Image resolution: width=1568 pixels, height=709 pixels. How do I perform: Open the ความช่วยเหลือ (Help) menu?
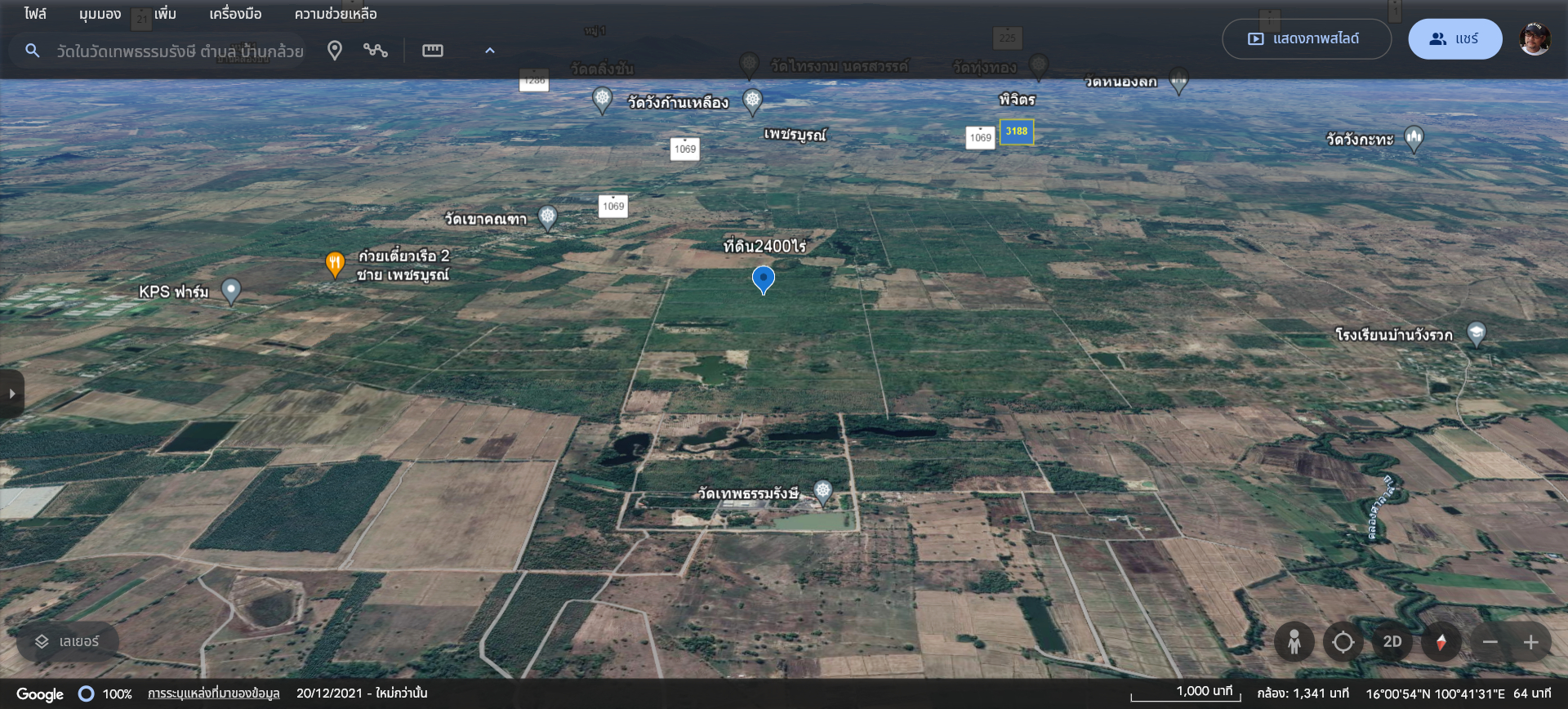coord(336,14)
